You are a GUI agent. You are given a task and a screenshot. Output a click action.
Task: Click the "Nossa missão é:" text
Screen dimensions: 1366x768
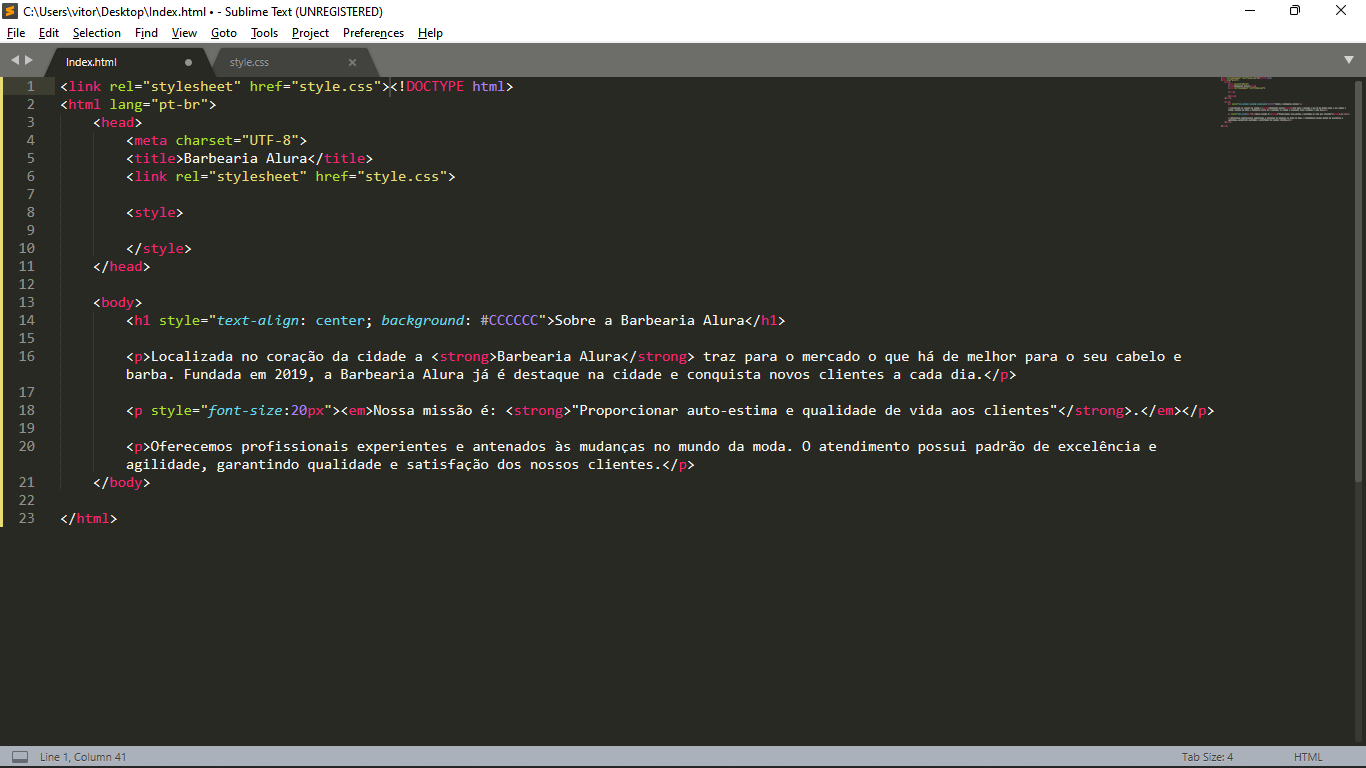coord(435,410)
